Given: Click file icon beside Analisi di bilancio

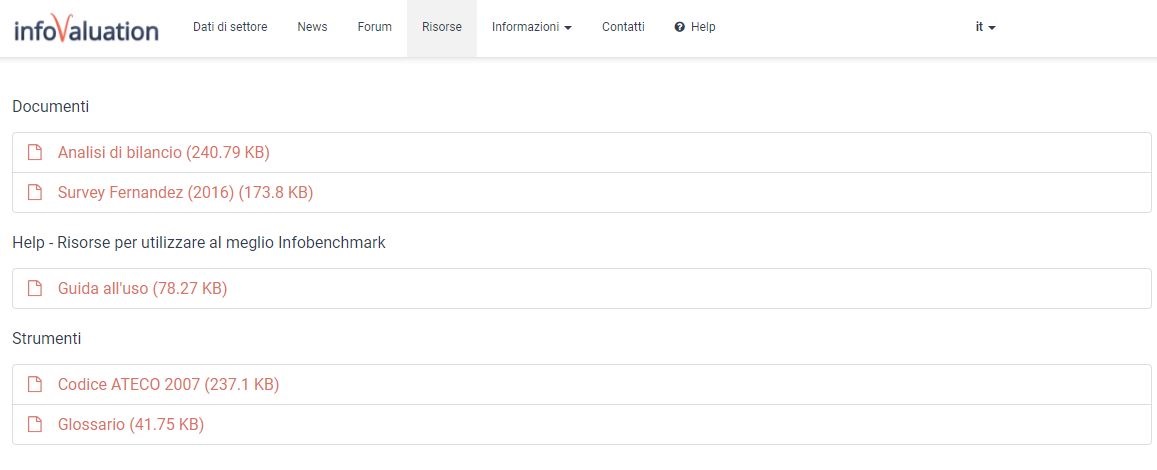Looking at the screenshot, I should (x=34, y=153).
